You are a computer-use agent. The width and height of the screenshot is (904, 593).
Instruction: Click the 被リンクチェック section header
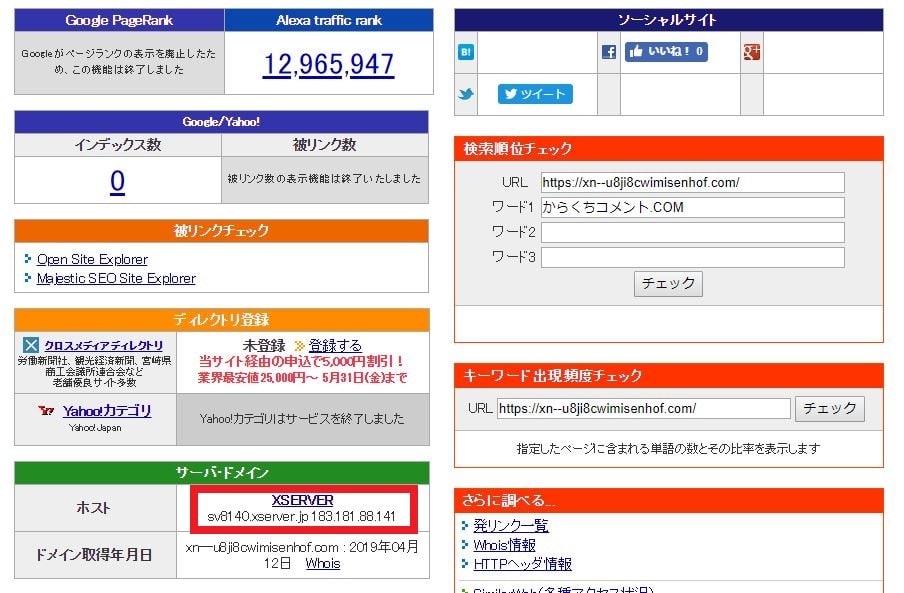(221, 231)
